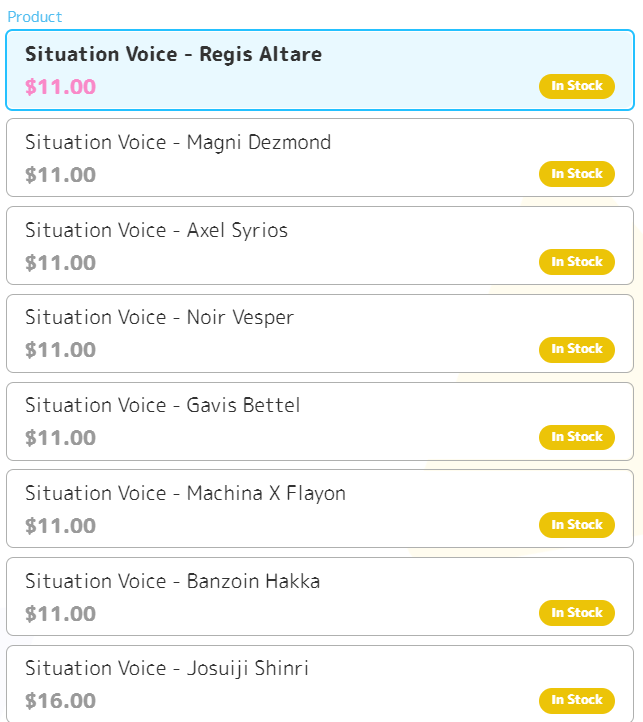This screenshot has height=722, width=643.
Task: Click the Product label above the list
Action: click(x=34, y=17)
